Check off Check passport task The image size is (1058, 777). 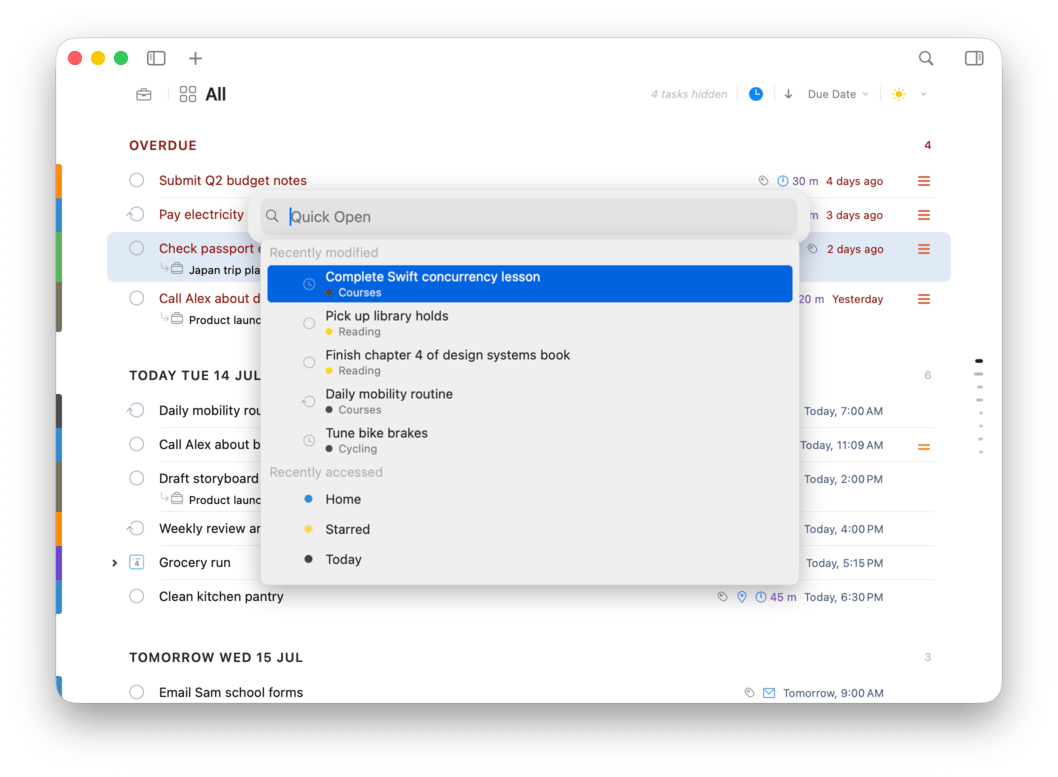pos(136,248)
